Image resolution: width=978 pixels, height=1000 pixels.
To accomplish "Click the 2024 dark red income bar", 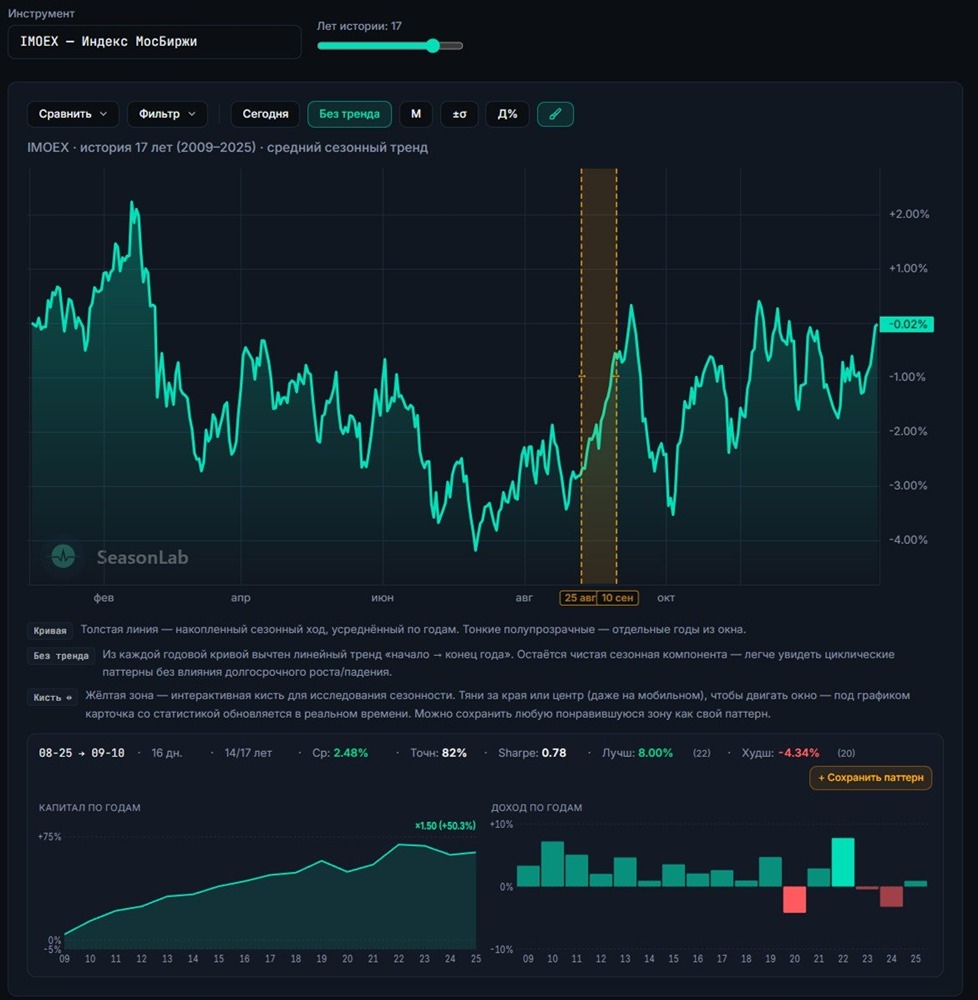I will pos(891,896).
